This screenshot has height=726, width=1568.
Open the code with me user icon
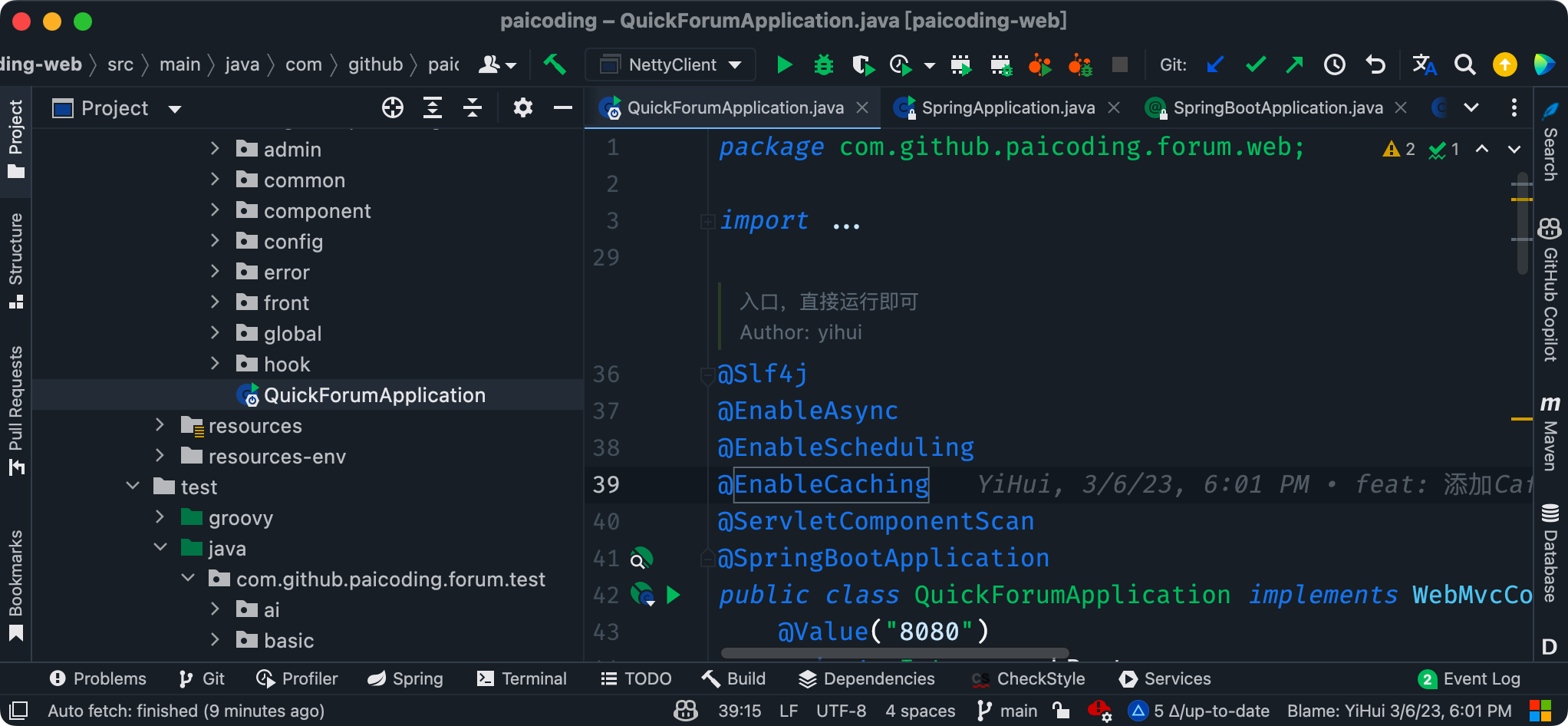click(497, 64)
